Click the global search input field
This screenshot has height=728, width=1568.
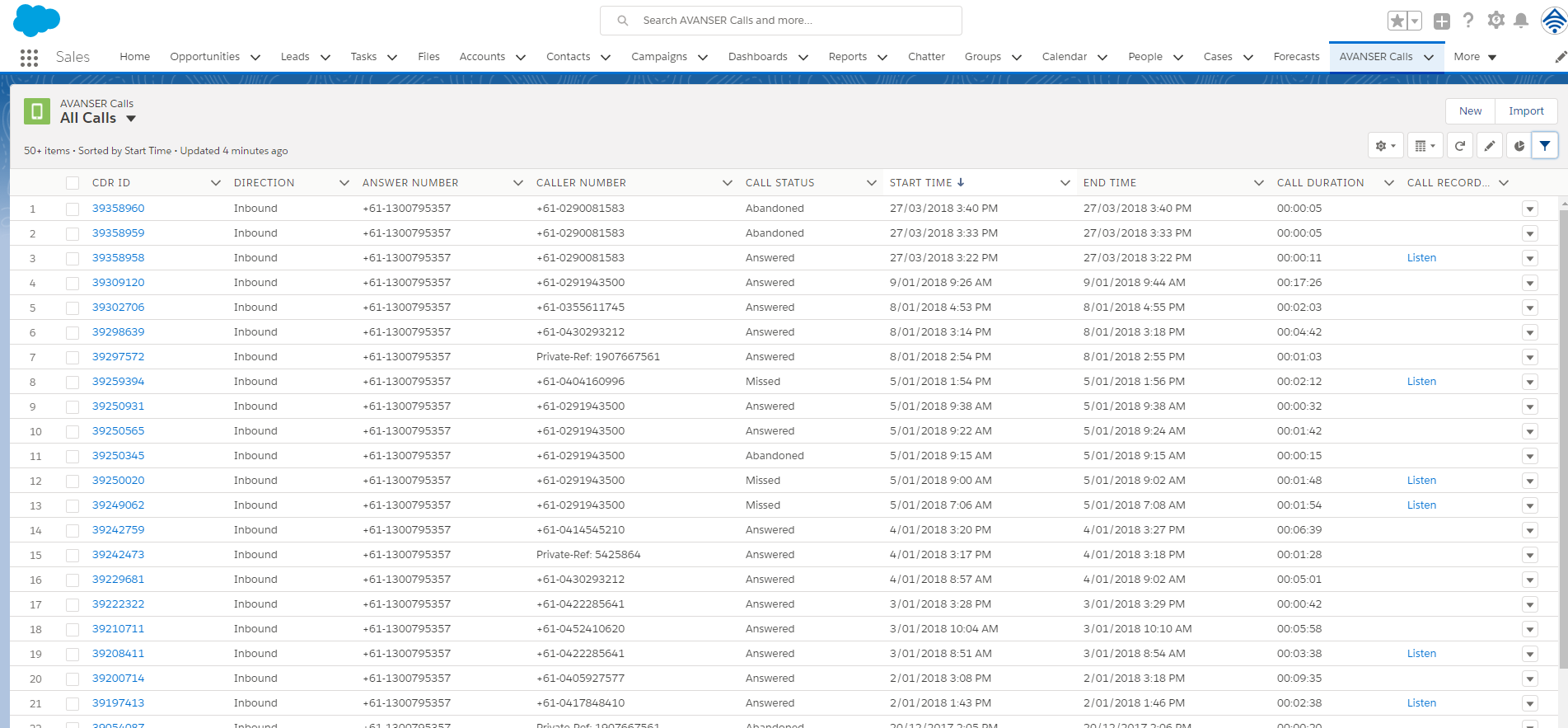tap(781, 21)
